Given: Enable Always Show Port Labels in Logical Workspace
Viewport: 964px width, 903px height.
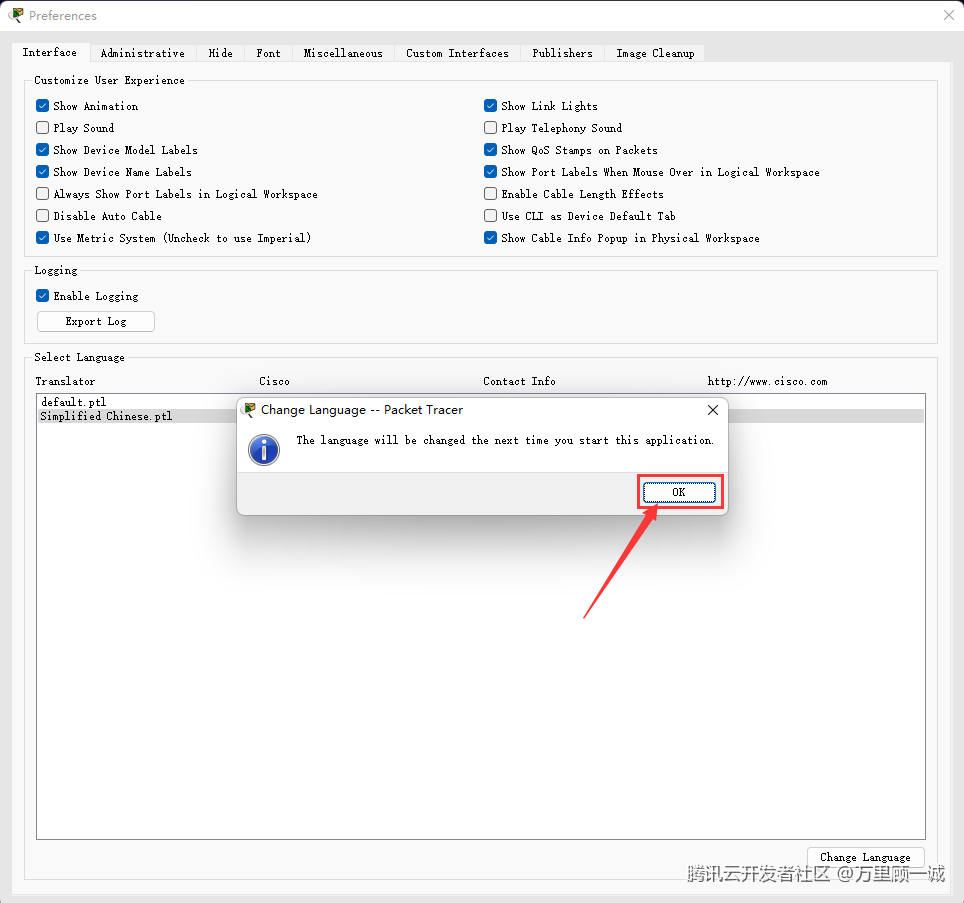Looking at the screenshot, I should (x=42, y=194).
